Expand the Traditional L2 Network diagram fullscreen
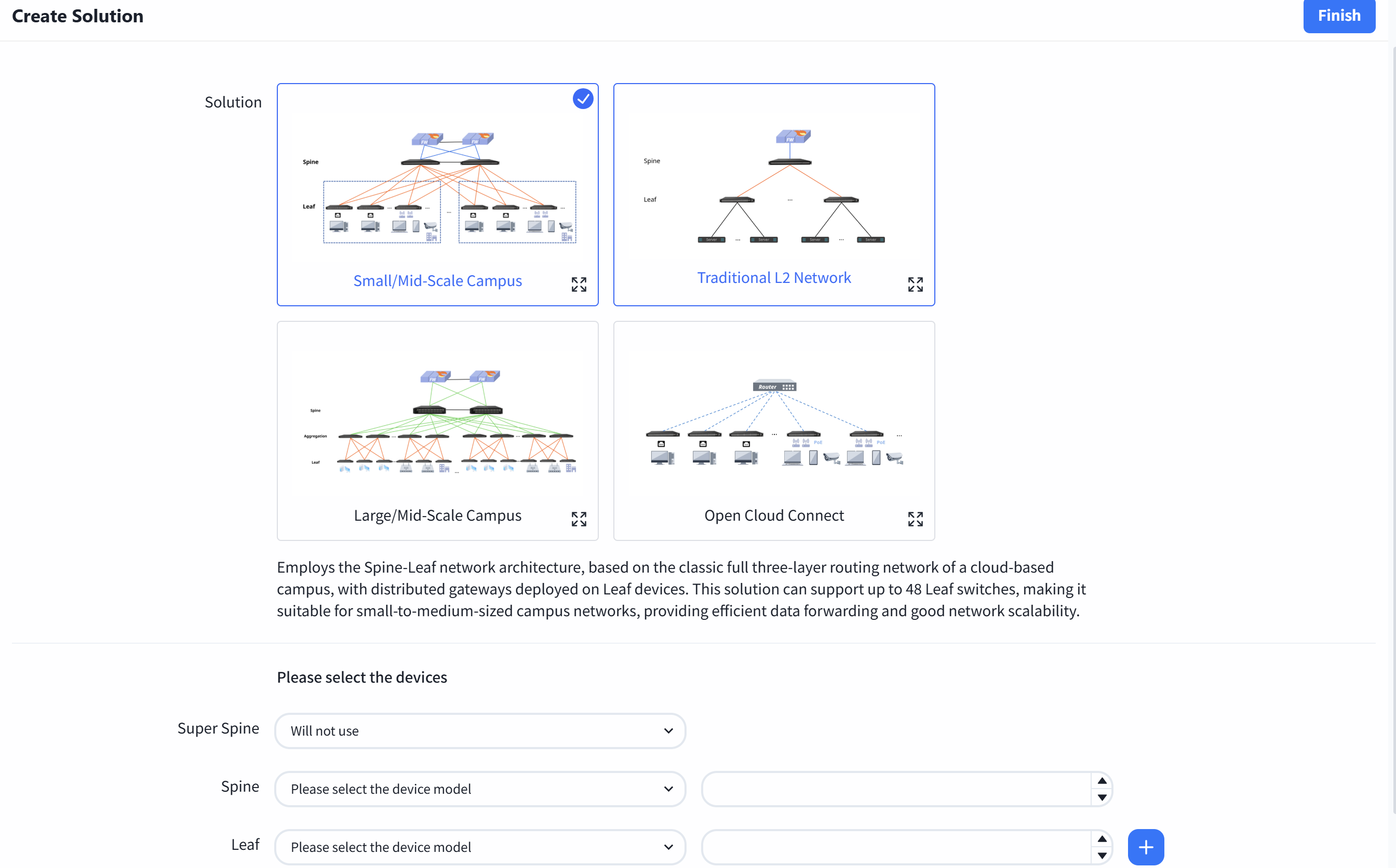Image resolution: width=1396 pixels, height=868 pixels. pos(916,284)
